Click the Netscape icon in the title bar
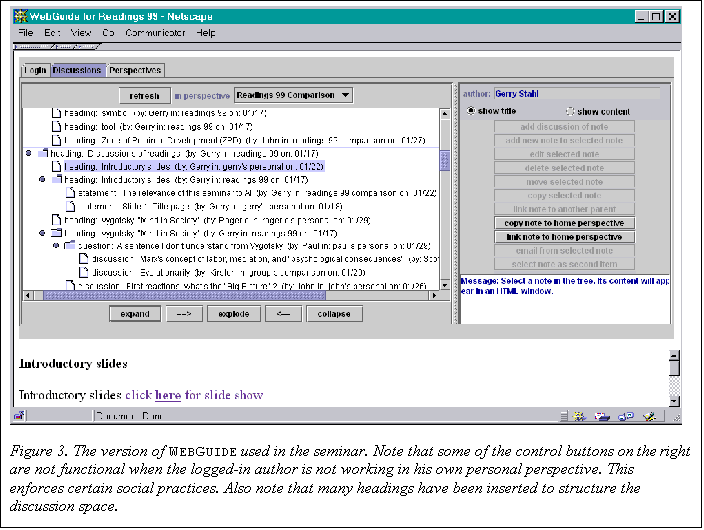Image resolution: width=704 pixels, height=530 pixels. click(x=20, y=16)
